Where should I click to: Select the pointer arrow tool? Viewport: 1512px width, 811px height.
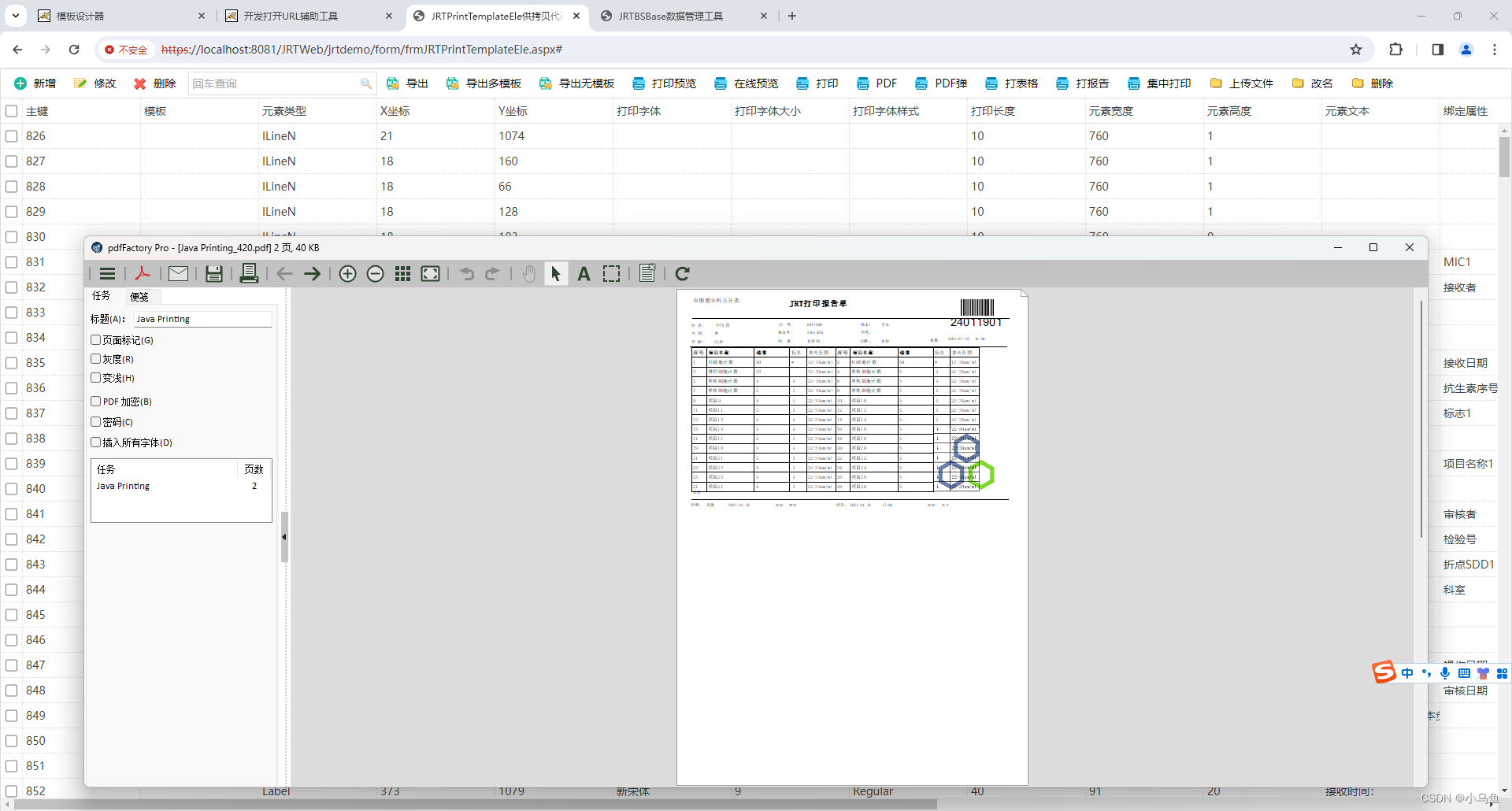[556, 274]
